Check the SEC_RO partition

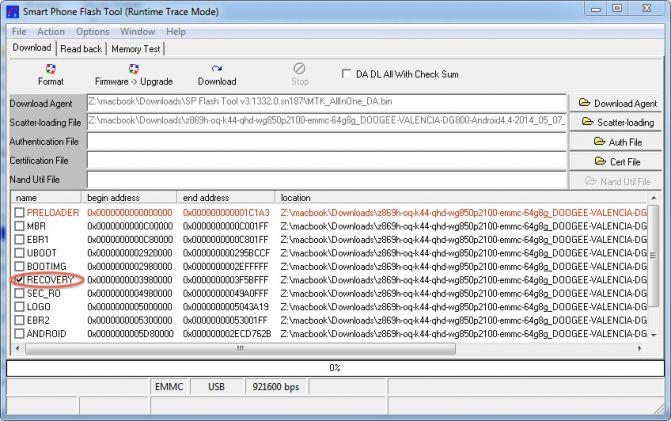pos(19,294)
